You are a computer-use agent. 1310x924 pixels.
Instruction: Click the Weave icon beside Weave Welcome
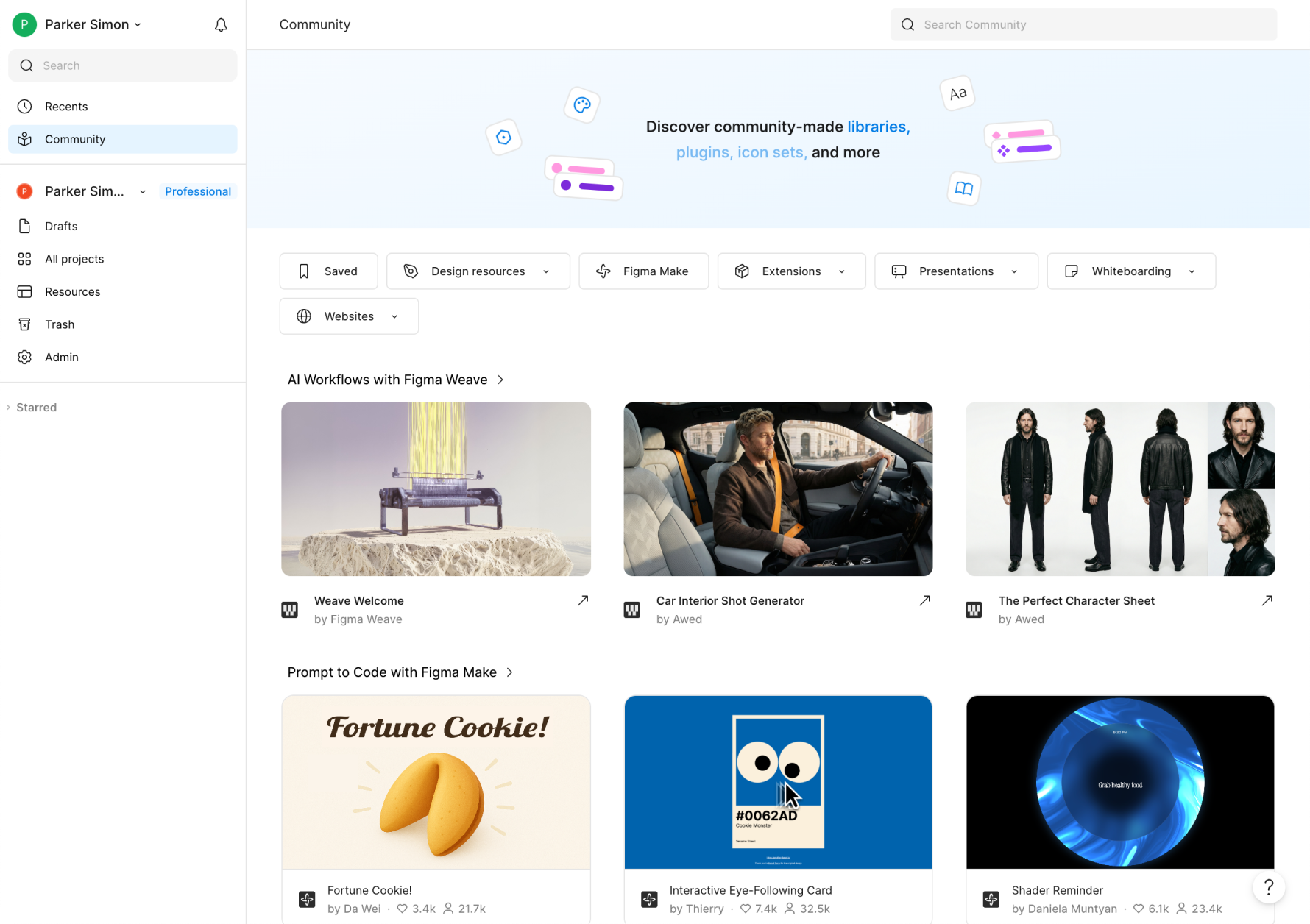[290, 610]
